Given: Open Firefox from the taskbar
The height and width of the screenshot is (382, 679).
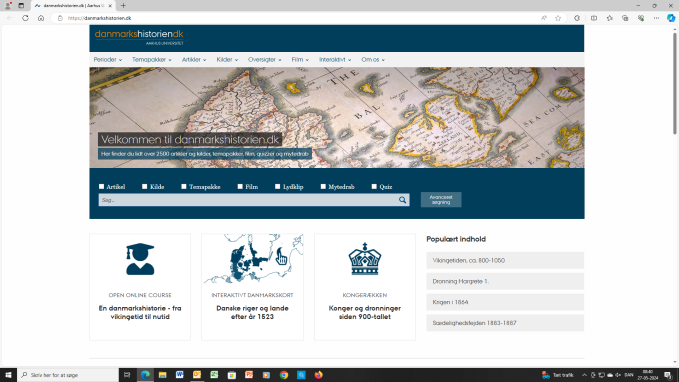Looking at the screenshot, I should [318, 375].
